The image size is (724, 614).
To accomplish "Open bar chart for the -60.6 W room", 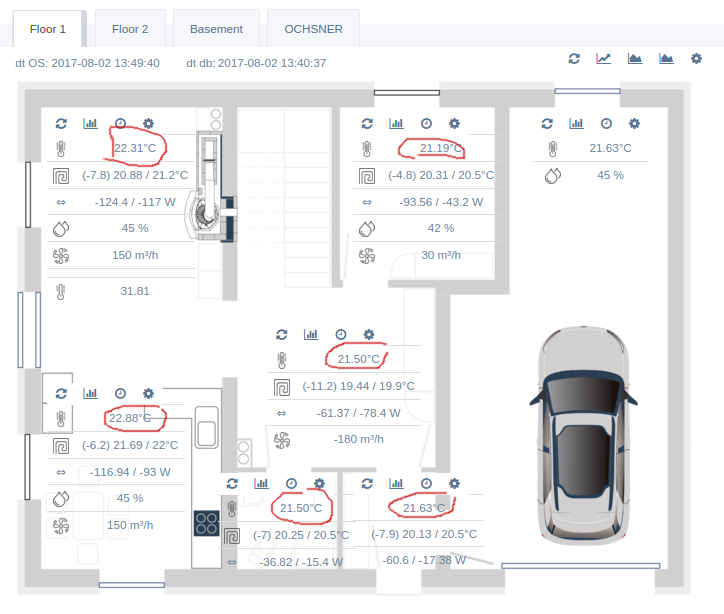I will tap(396, 484).
